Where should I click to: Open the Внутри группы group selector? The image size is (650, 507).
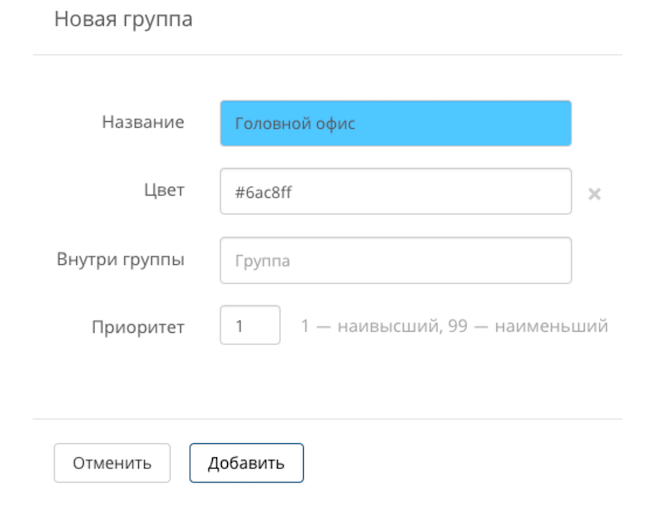point(395,260)
